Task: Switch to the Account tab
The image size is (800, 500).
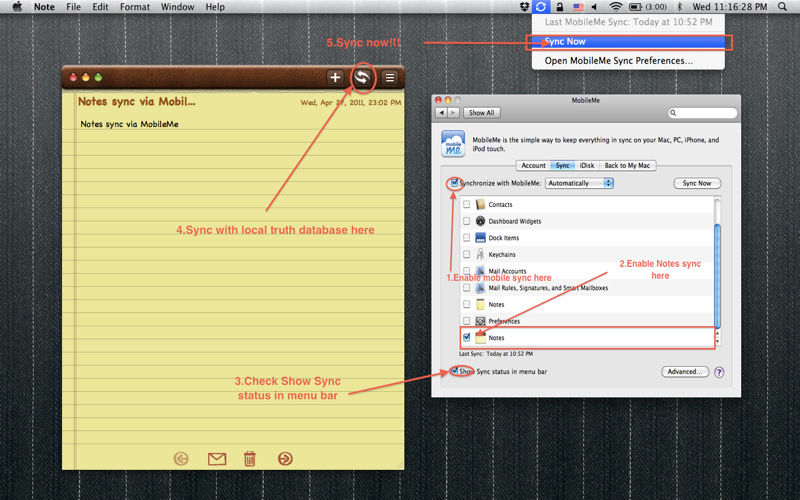Action: tap(533, 165)
